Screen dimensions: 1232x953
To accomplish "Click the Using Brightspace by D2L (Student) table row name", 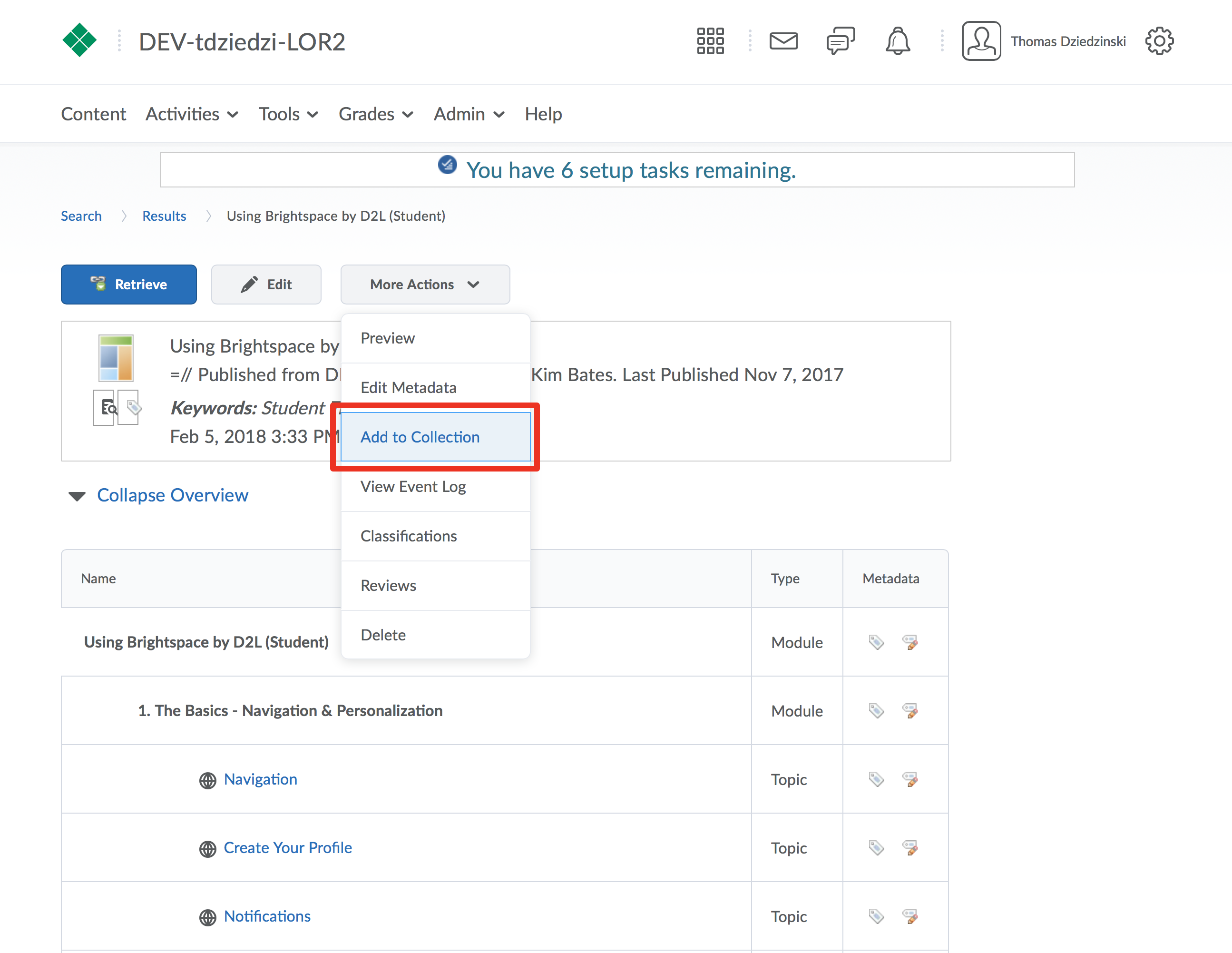I will coord(206,642).
